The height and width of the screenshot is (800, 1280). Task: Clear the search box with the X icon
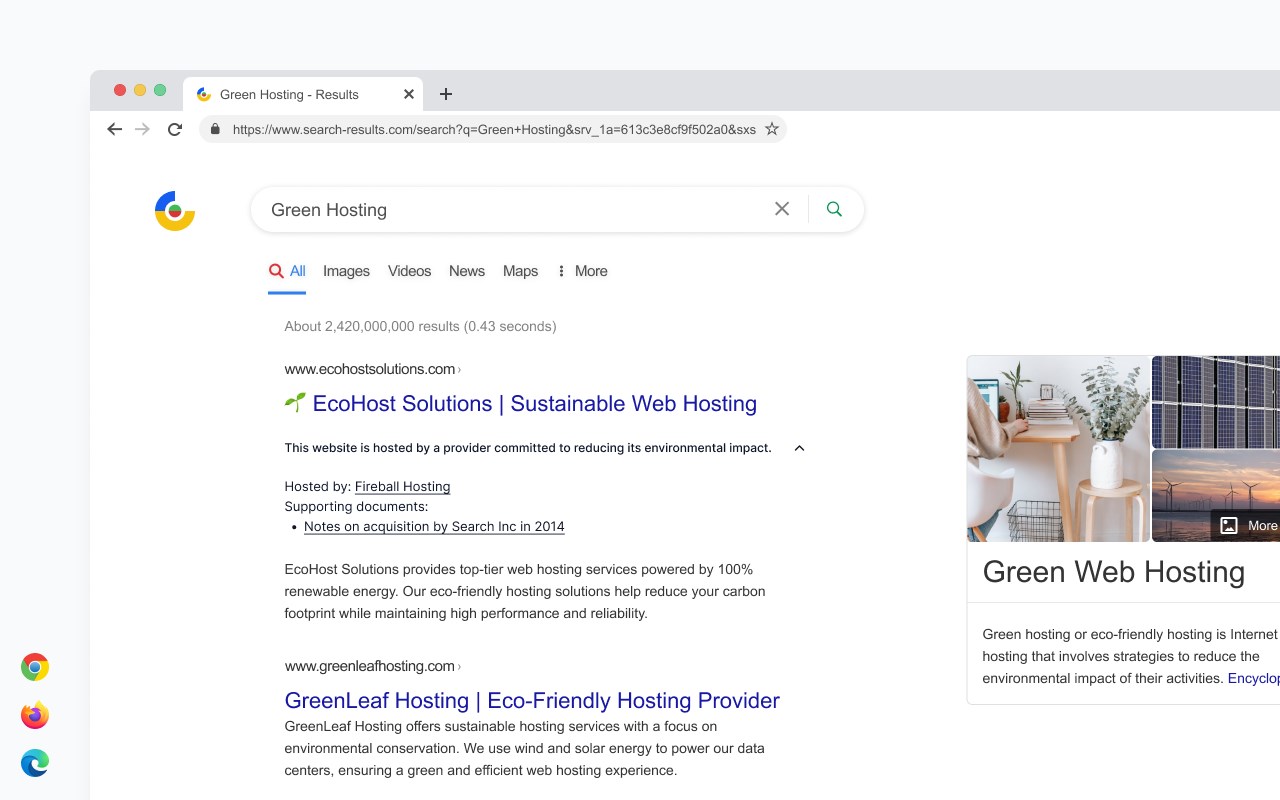(x=782, y=209)
